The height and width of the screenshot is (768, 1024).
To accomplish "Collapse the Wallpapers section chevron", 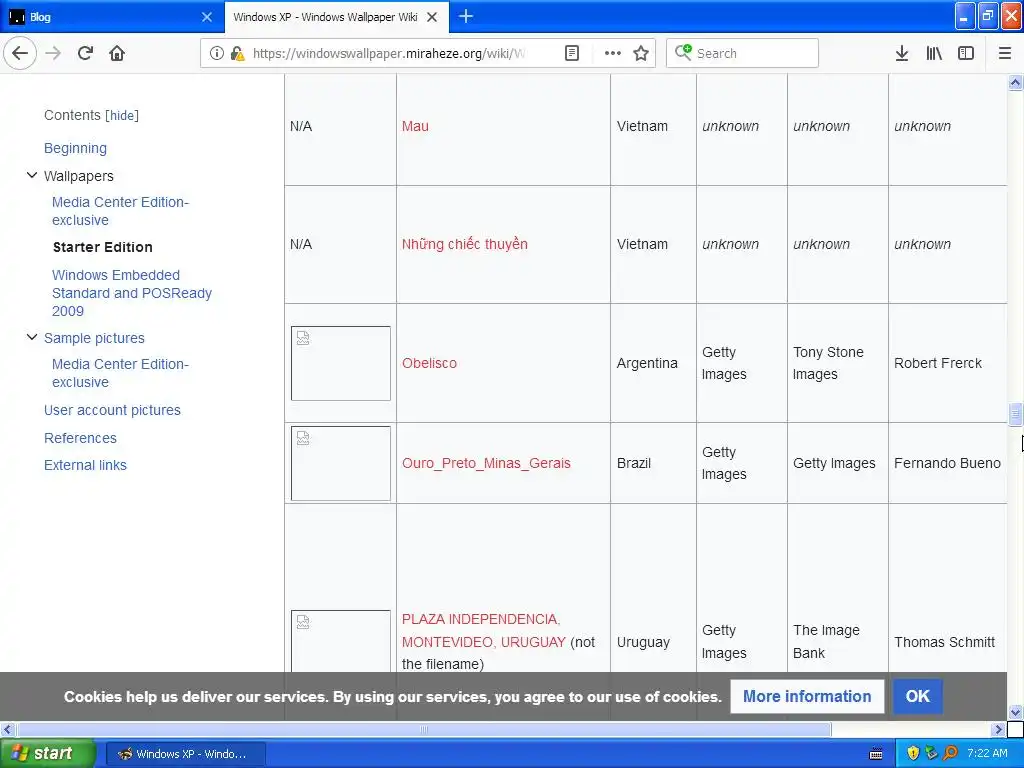I will 31,175.
